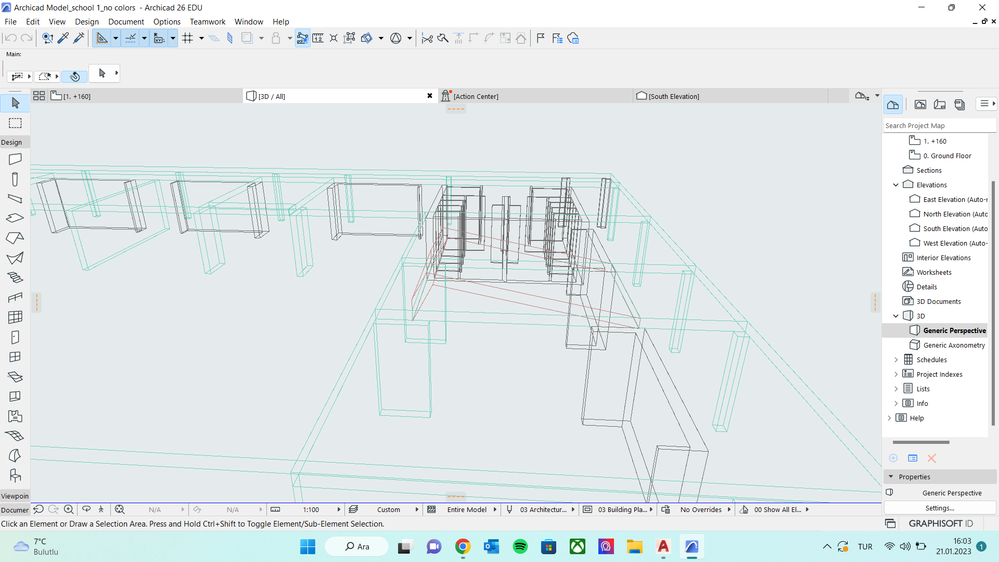Select the Door tool
999x562 pixels.
coord(15,337)
